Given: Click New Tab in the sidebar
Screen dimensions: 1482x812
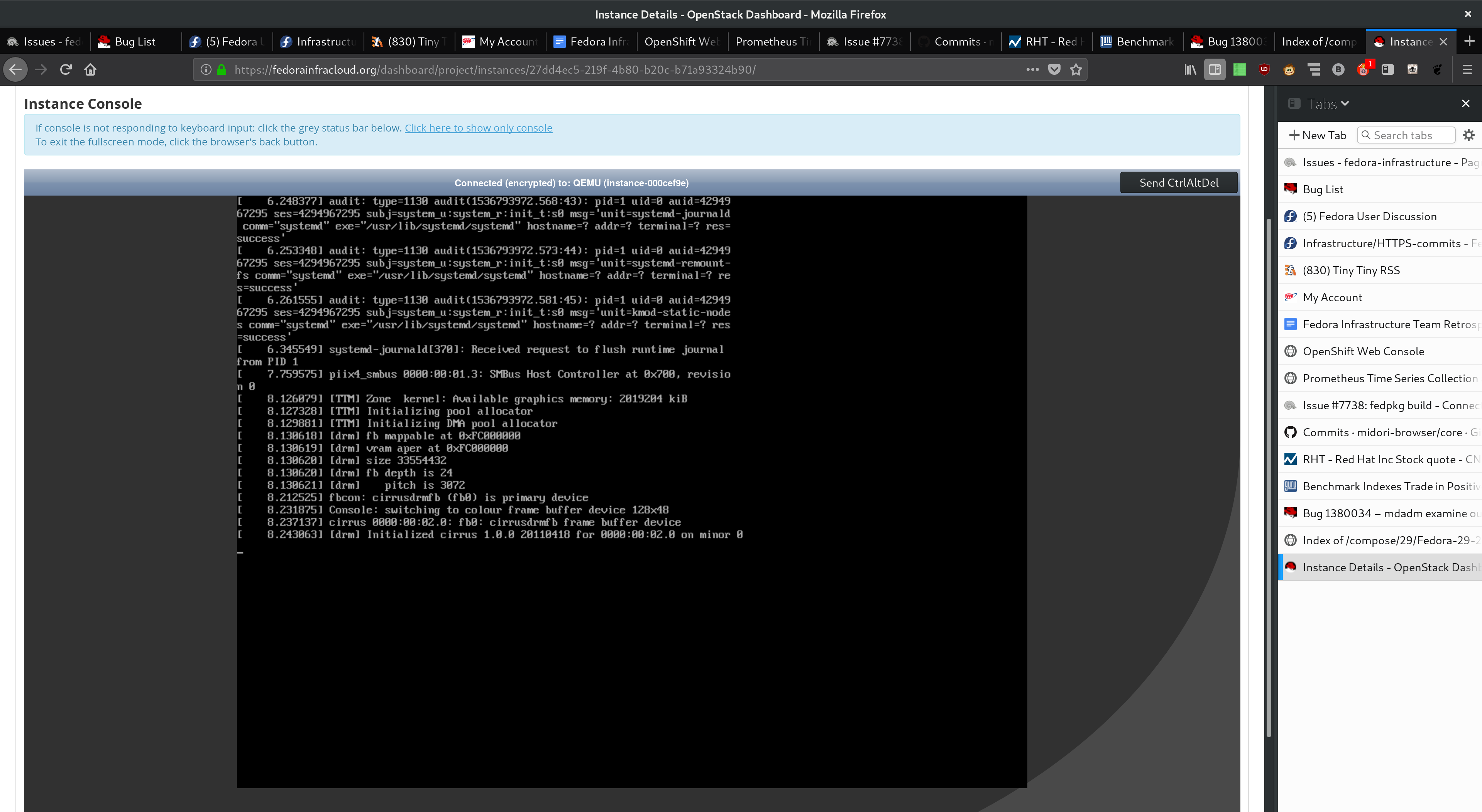Looking at the screenshot, I should click(1317, 135).
